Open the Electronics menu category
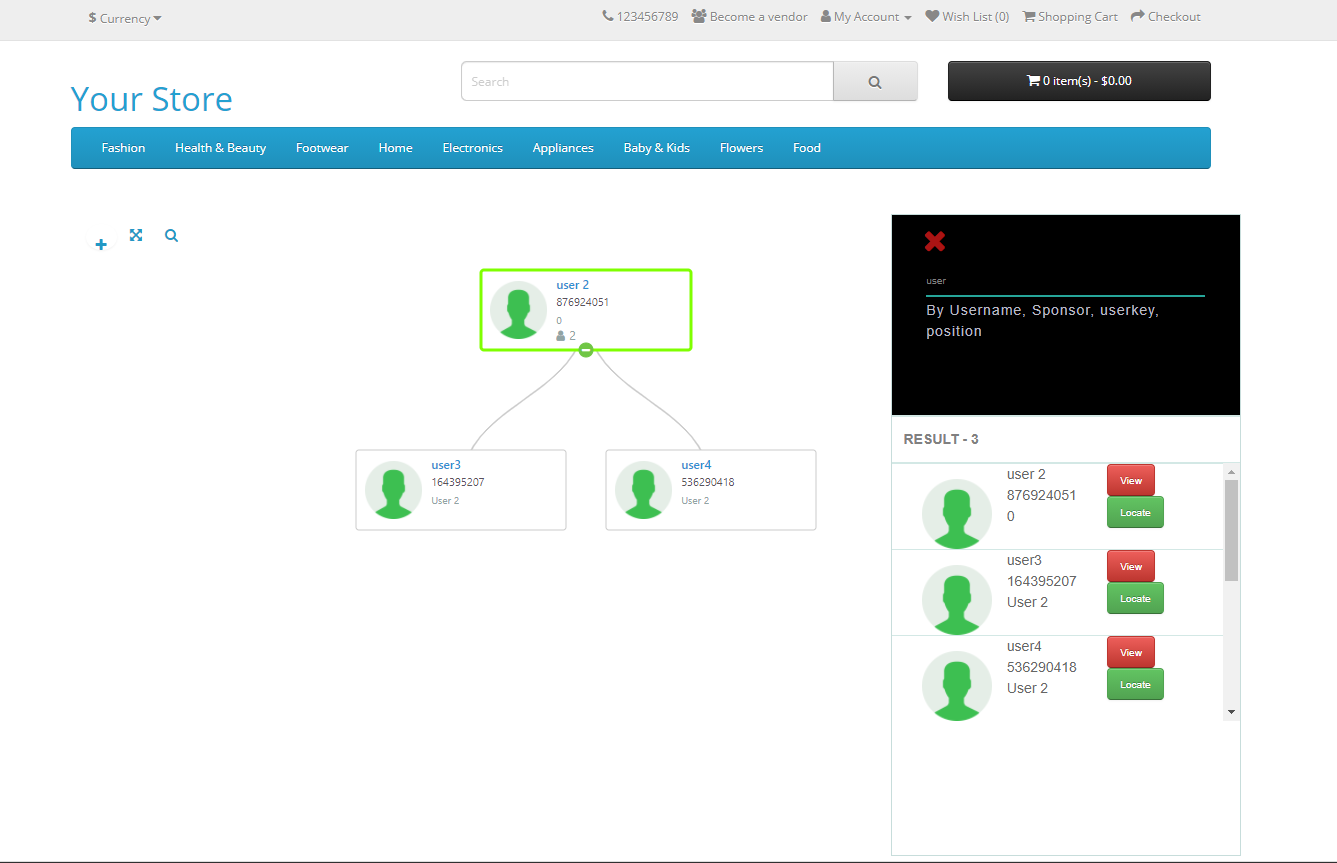This screenshot has width=1337, height=863. (x=472, y=148)
